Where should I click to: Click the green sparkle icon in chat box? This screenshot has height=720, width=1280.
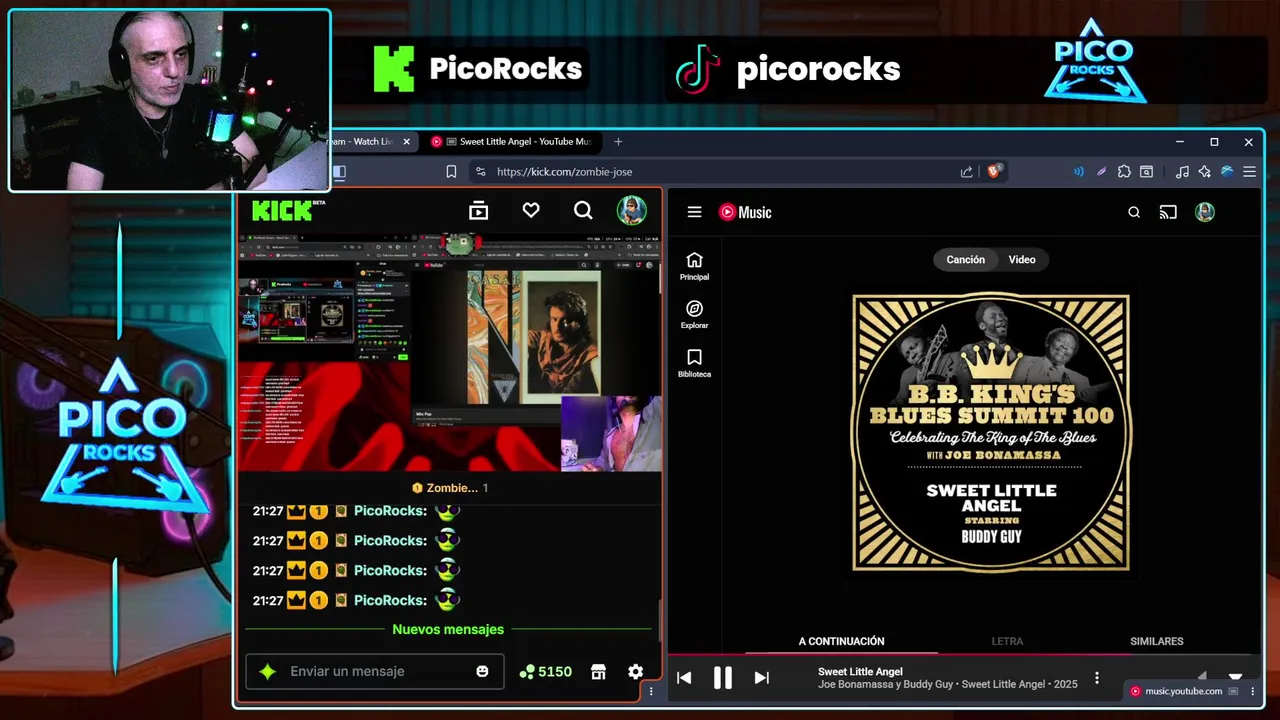[267, 672]
